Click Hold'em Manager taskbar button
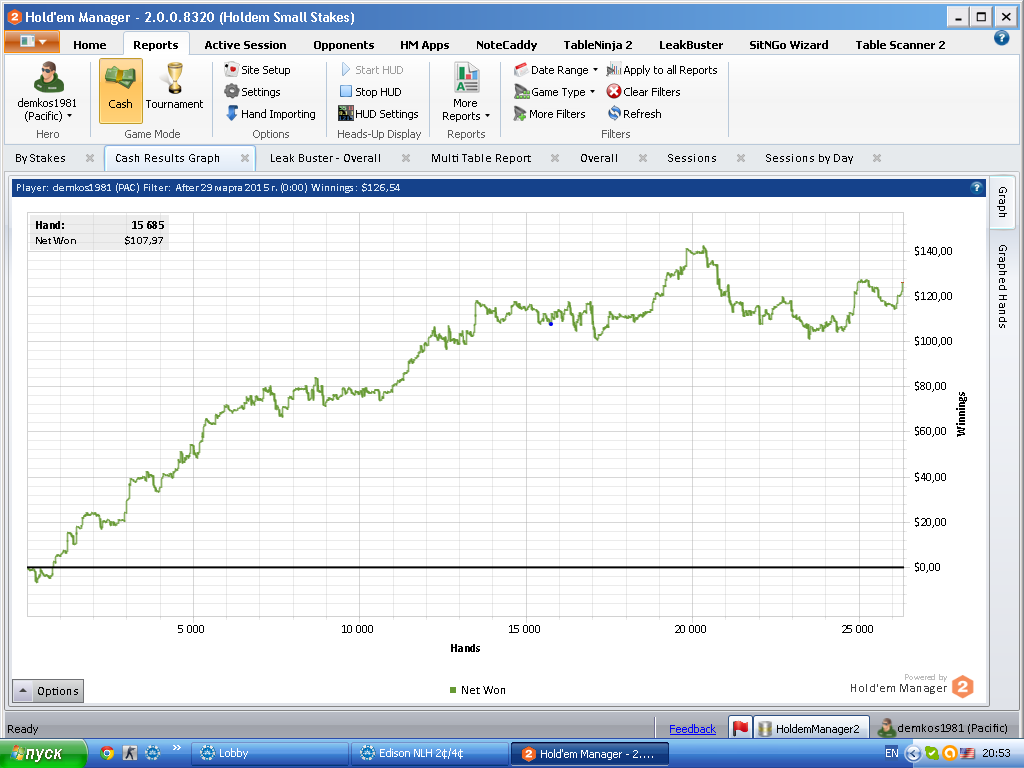This screenshot has height=768, width=1024. (590, 754)
